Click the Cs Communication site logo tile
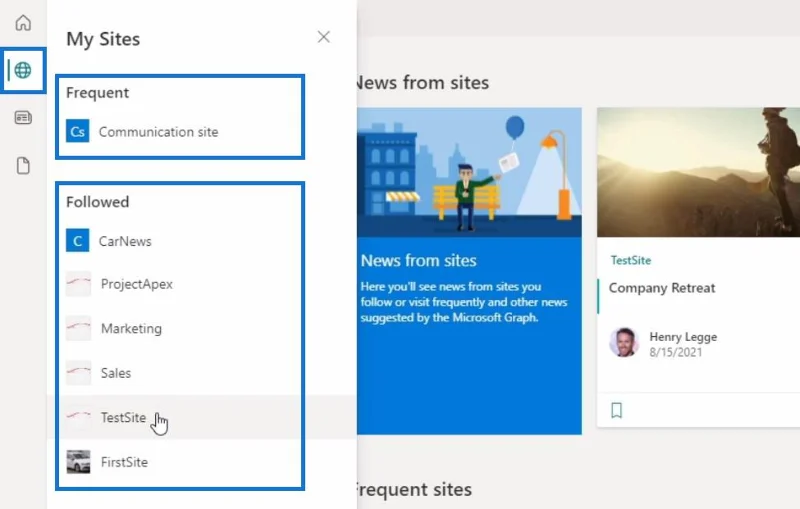800x509 pixels. (x=78, y=132)
